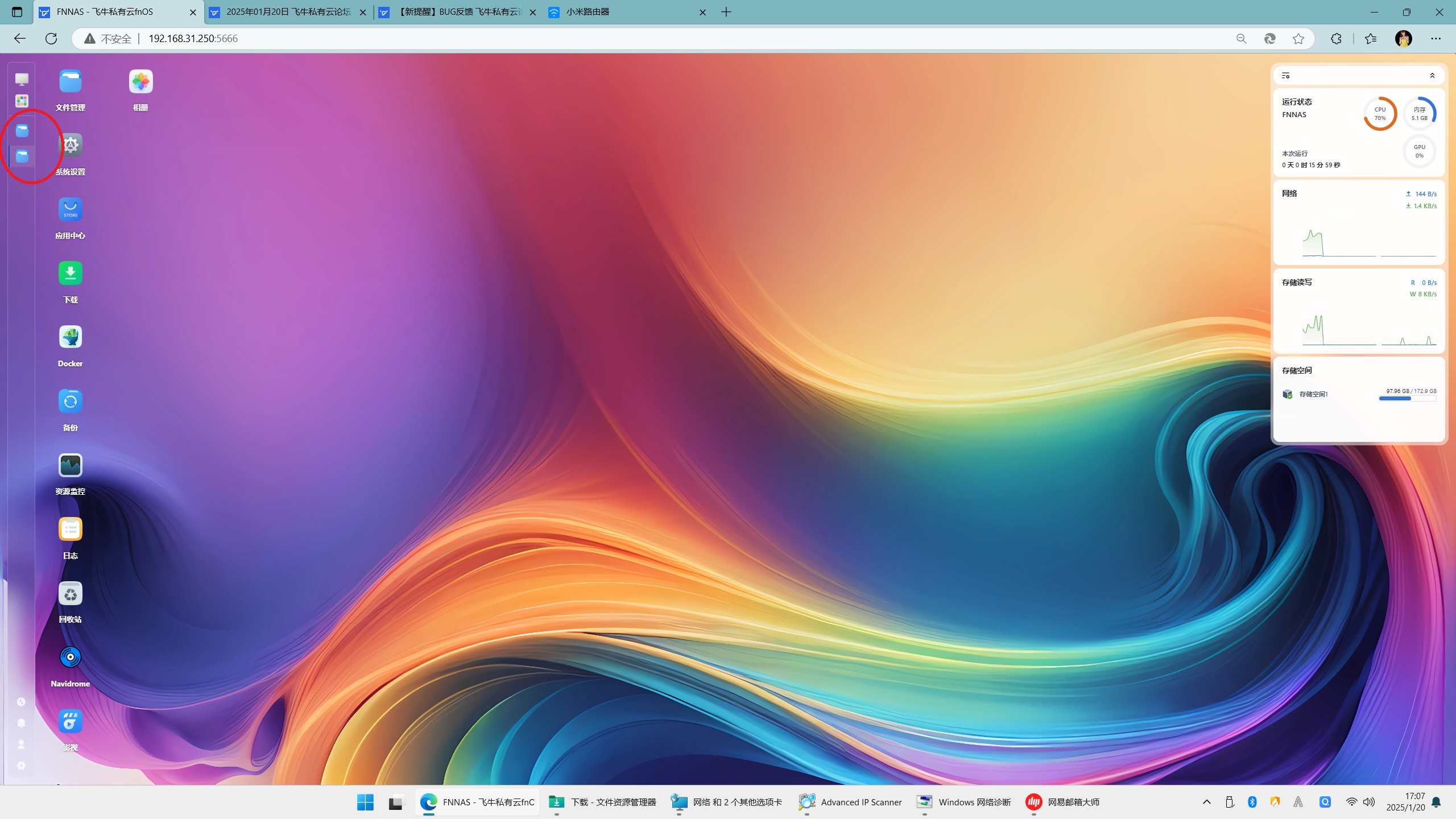1456x819 pixels.
Task: Click the 运行状态 widget title
Action: tap(1297, 102)
